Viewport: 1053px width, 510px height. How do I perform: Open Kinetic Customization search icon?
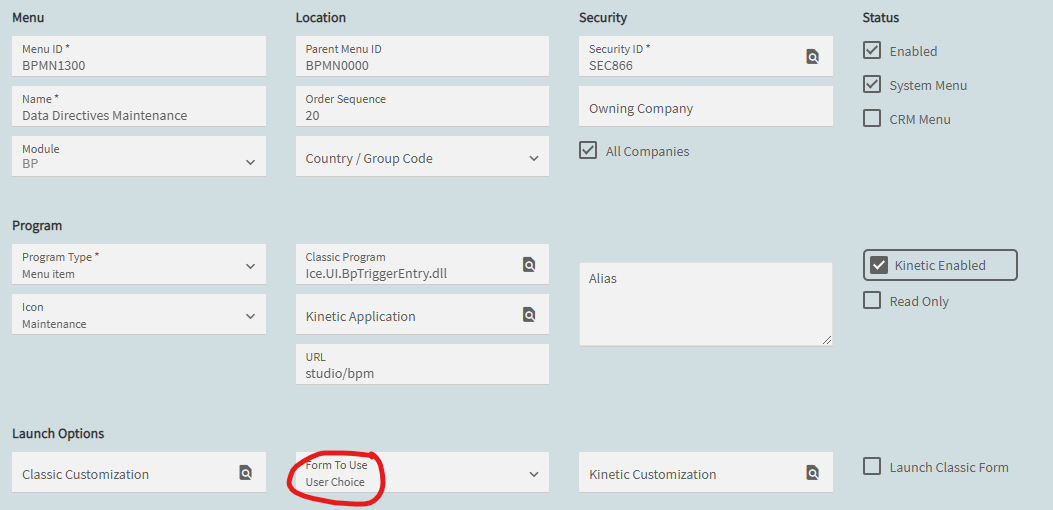point(813,472)
